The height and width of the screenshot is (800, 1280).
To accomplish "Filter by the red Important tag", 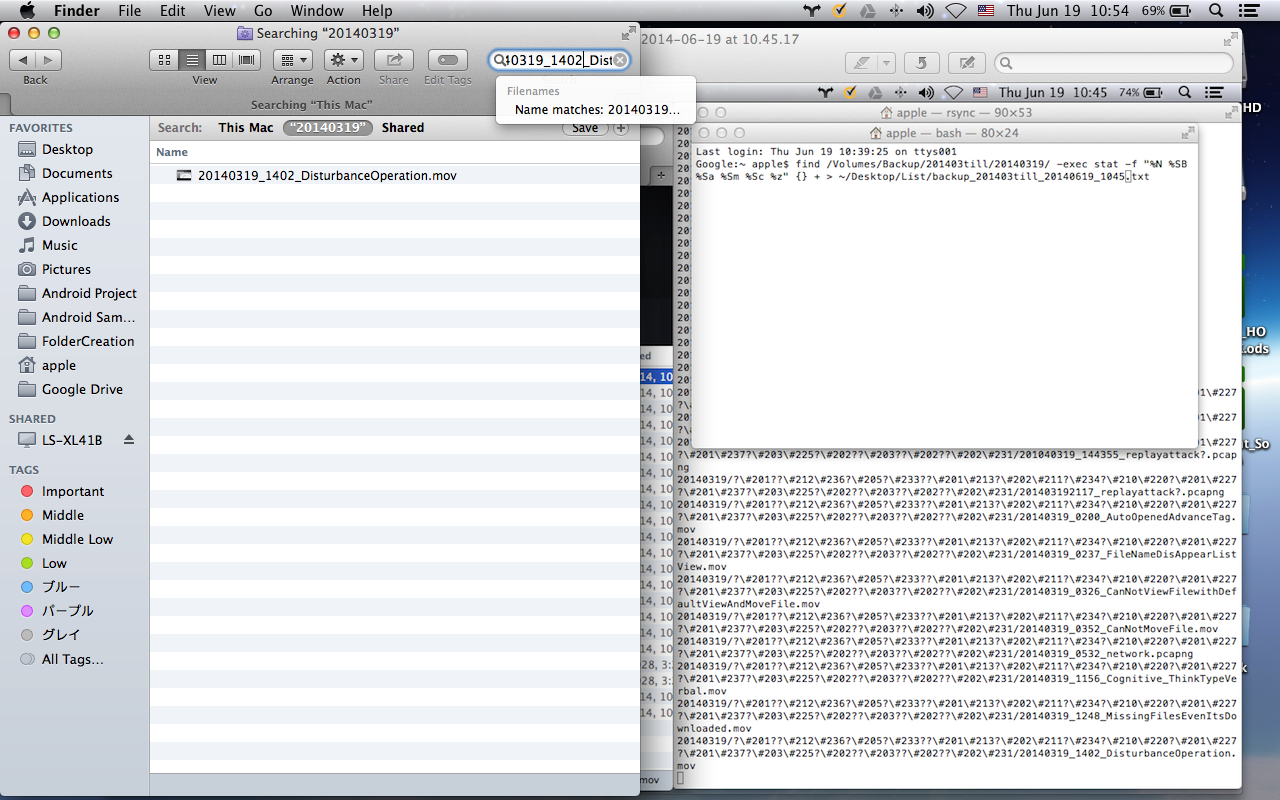I will click(x=73, y=491).
